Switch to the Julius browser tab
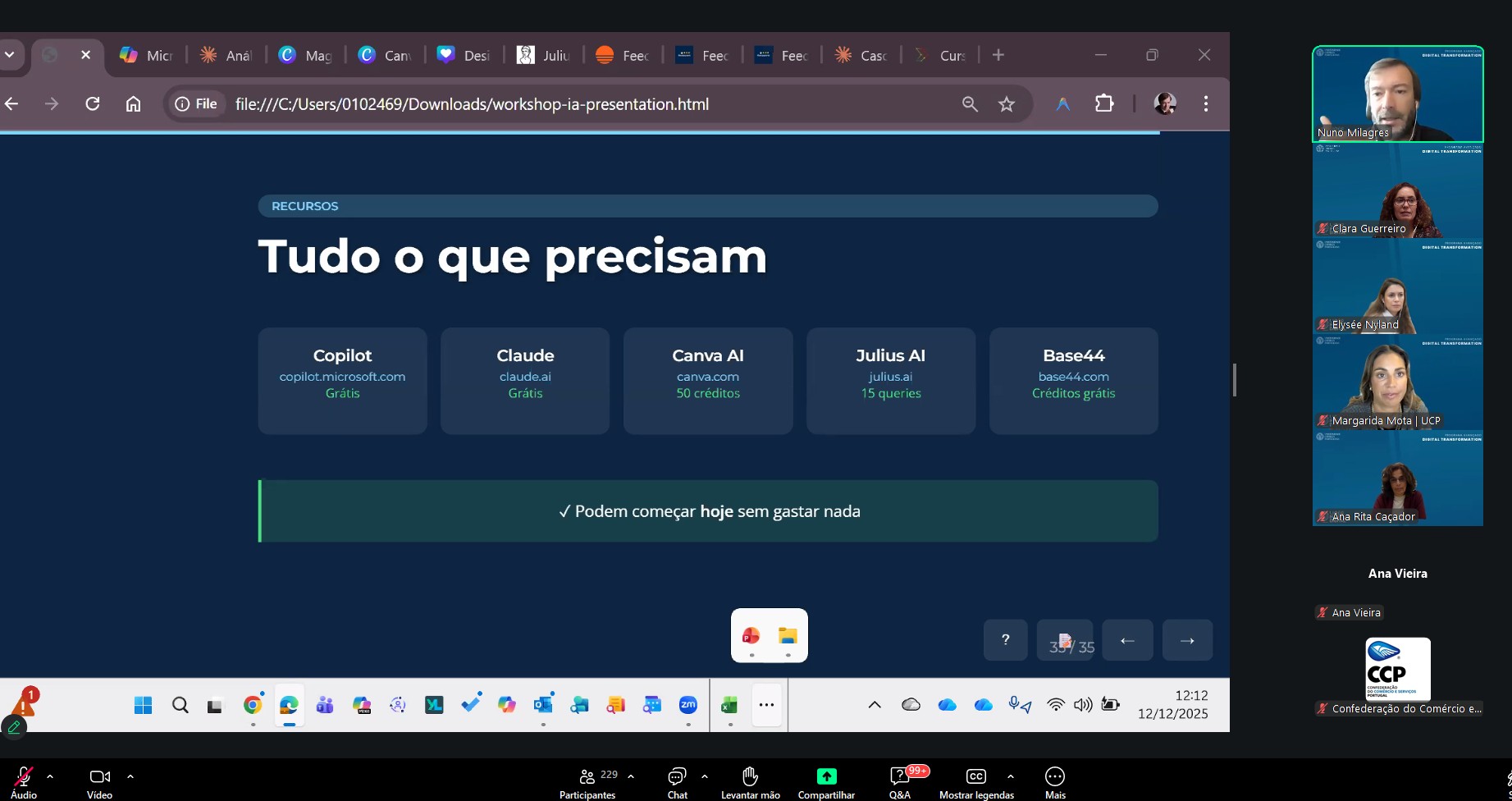The height and width of the screenshot is (801, 1512). pyautogui.click(x=543, y=55)
